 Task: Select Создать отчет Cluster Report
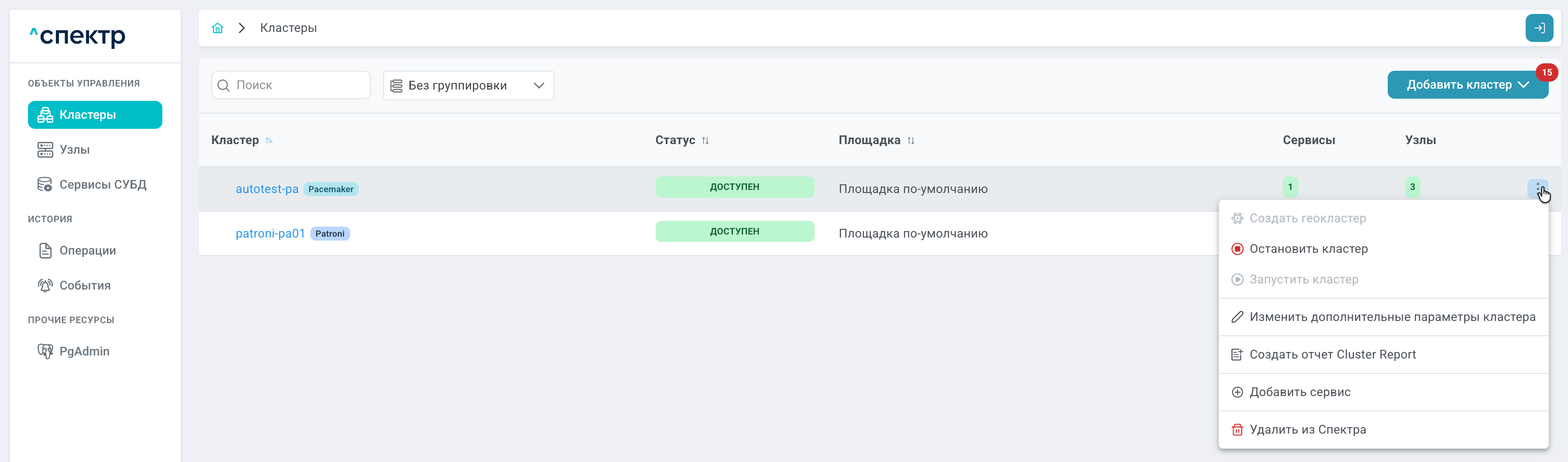1383,355
